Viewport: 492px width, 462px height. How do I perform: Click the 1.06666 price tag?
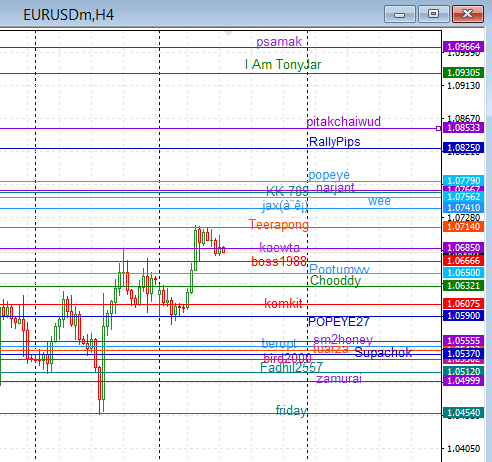pos(463,261)
